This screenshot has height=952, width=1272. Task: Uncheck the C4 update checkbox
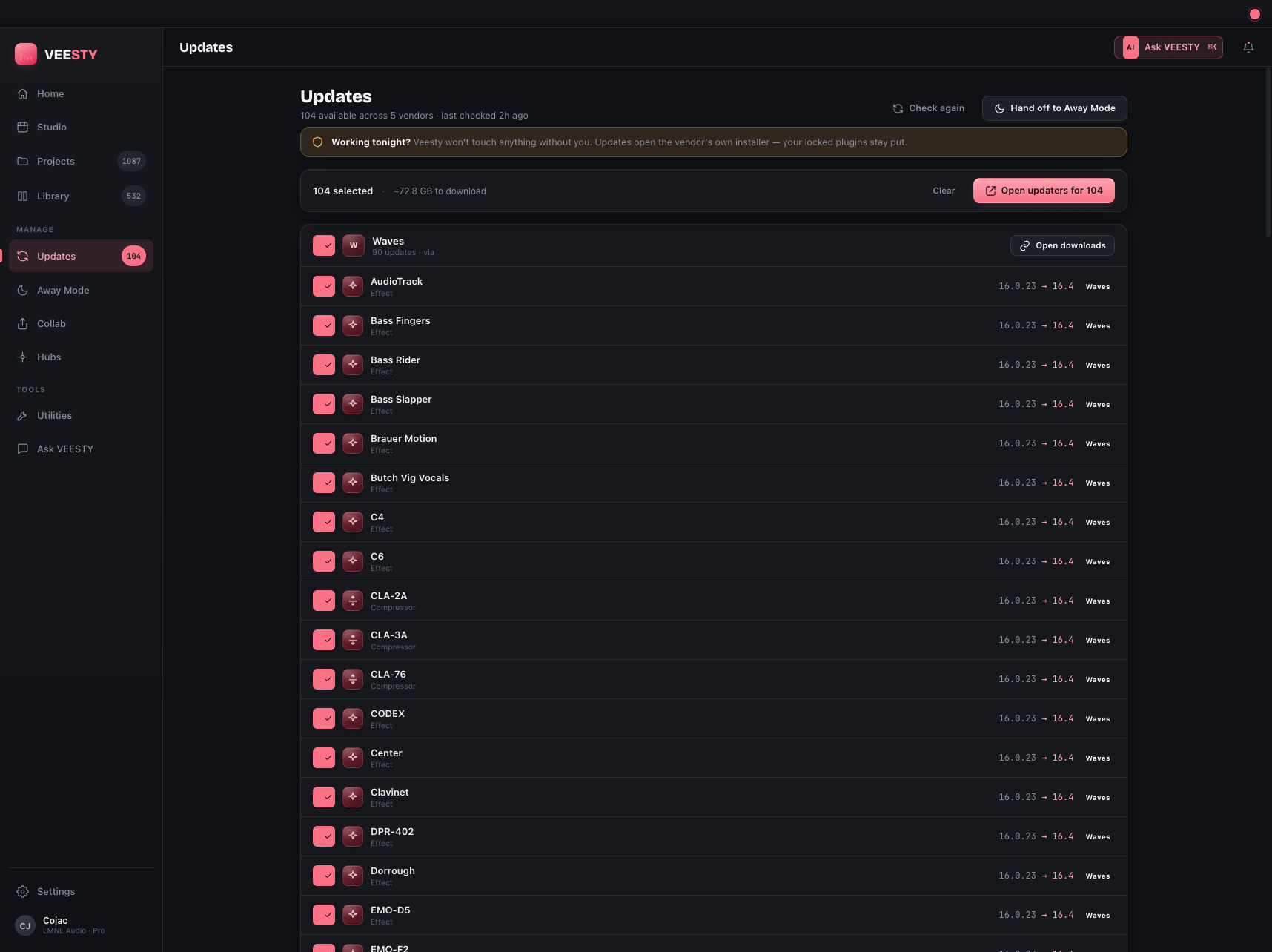(324, 522)
